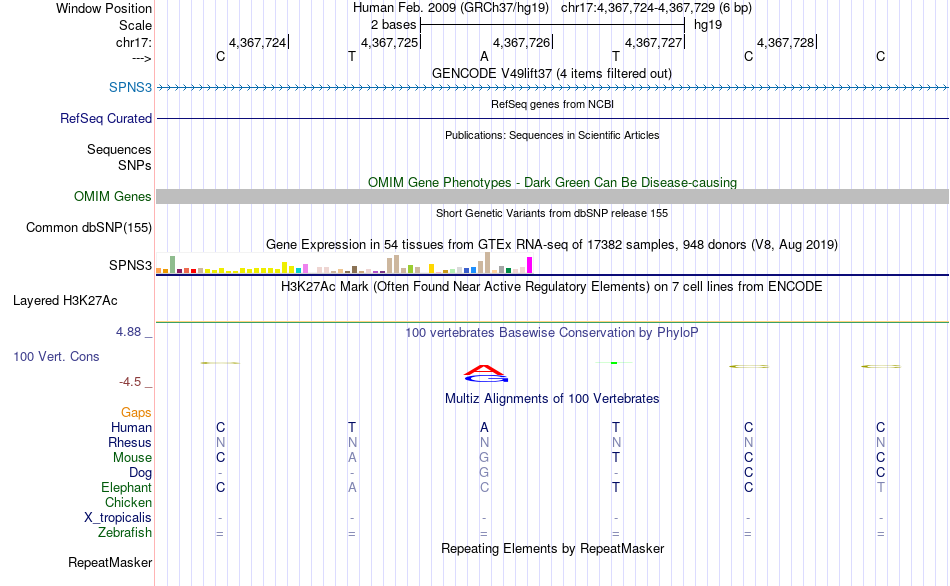Click Repeating Elements by RepeatMasker title
Image resolution: width=950 pixels, height=586 pixels.
[552, 548]
